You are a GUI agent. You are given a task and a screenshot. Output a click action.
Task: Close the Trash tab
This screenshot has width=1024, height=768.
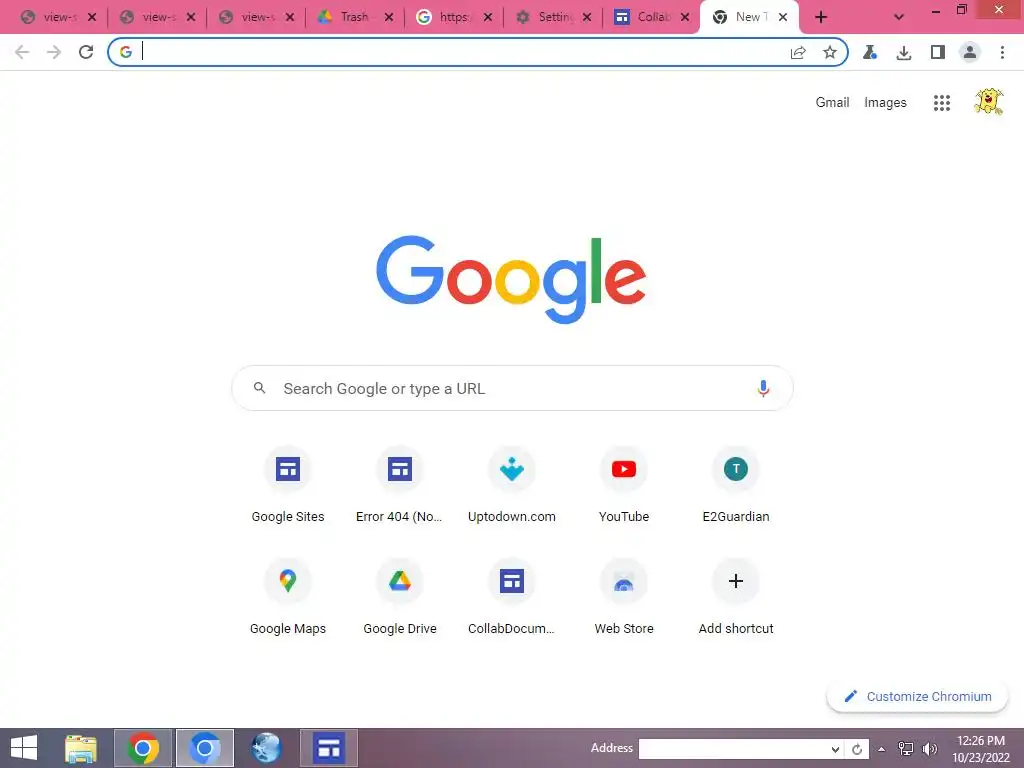click(389, 18)
